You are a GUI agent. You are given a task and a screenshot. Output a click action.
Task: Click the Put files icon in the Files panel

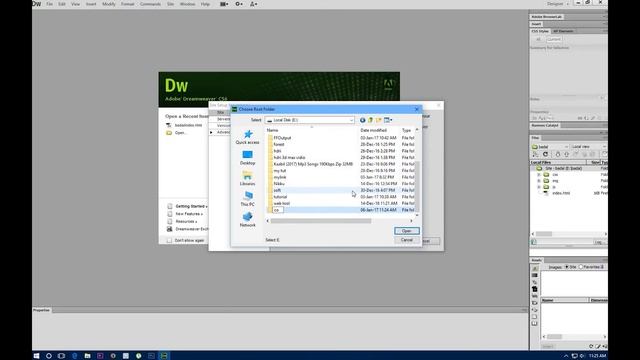(x=567, y=154)
